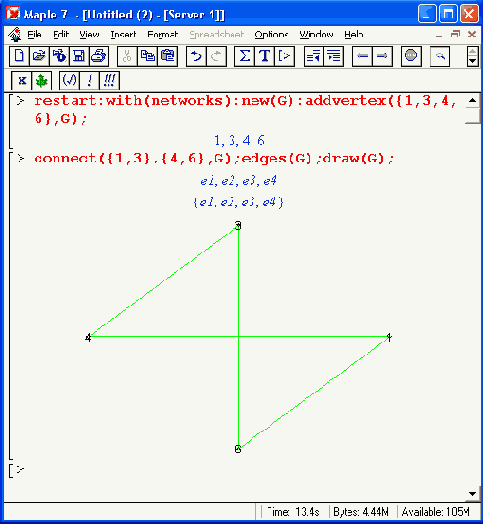Copy selection using the copy icon
Screen dimensions: 483x524
coord(147,56)
